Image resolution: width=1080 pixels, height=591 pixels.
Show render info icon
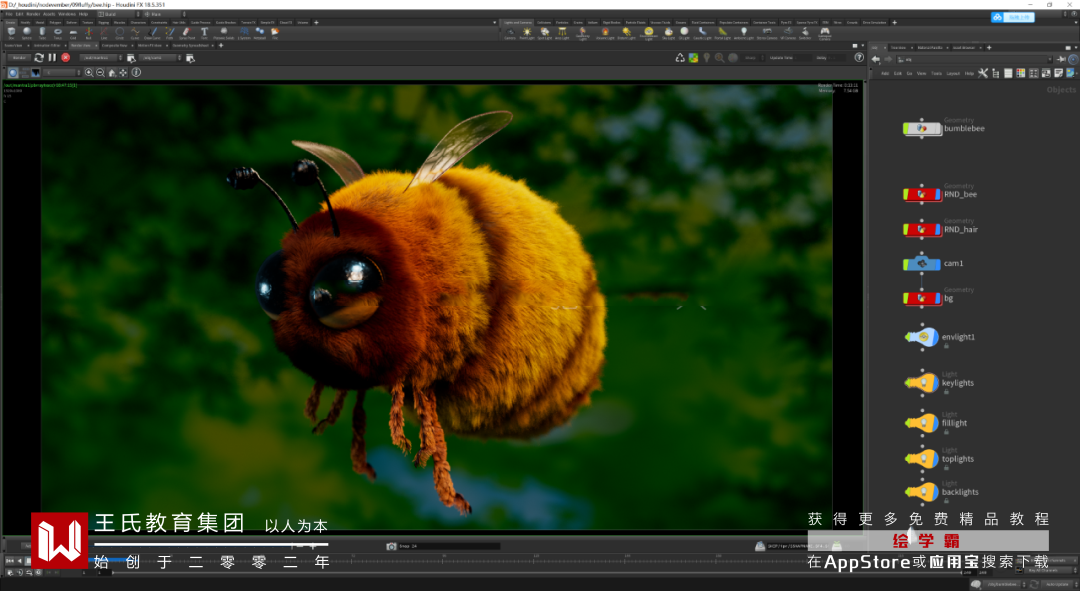point(136,72)
